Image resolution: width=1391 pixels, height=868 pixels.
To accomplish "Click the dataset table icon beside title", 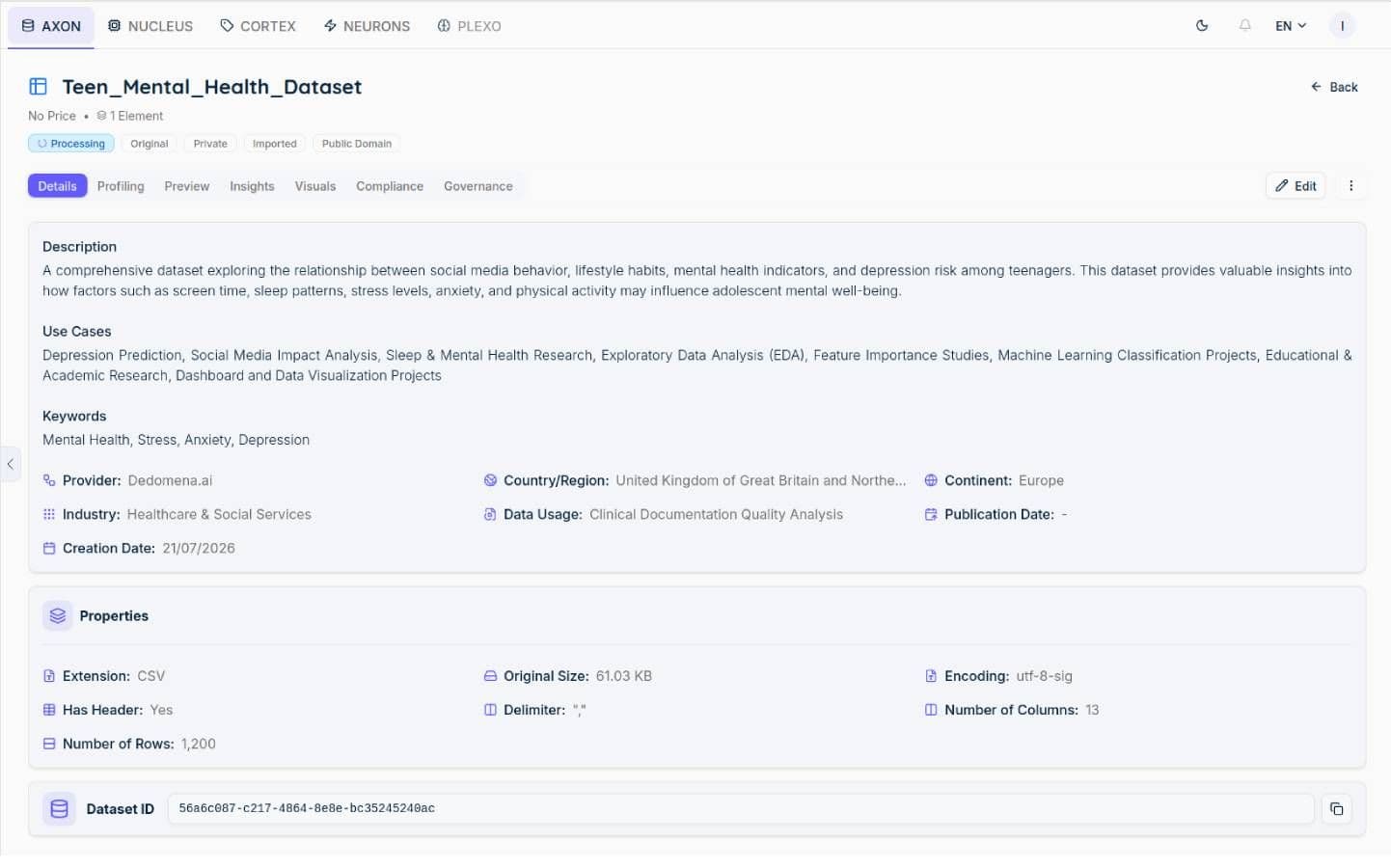I will coord(39,87).
